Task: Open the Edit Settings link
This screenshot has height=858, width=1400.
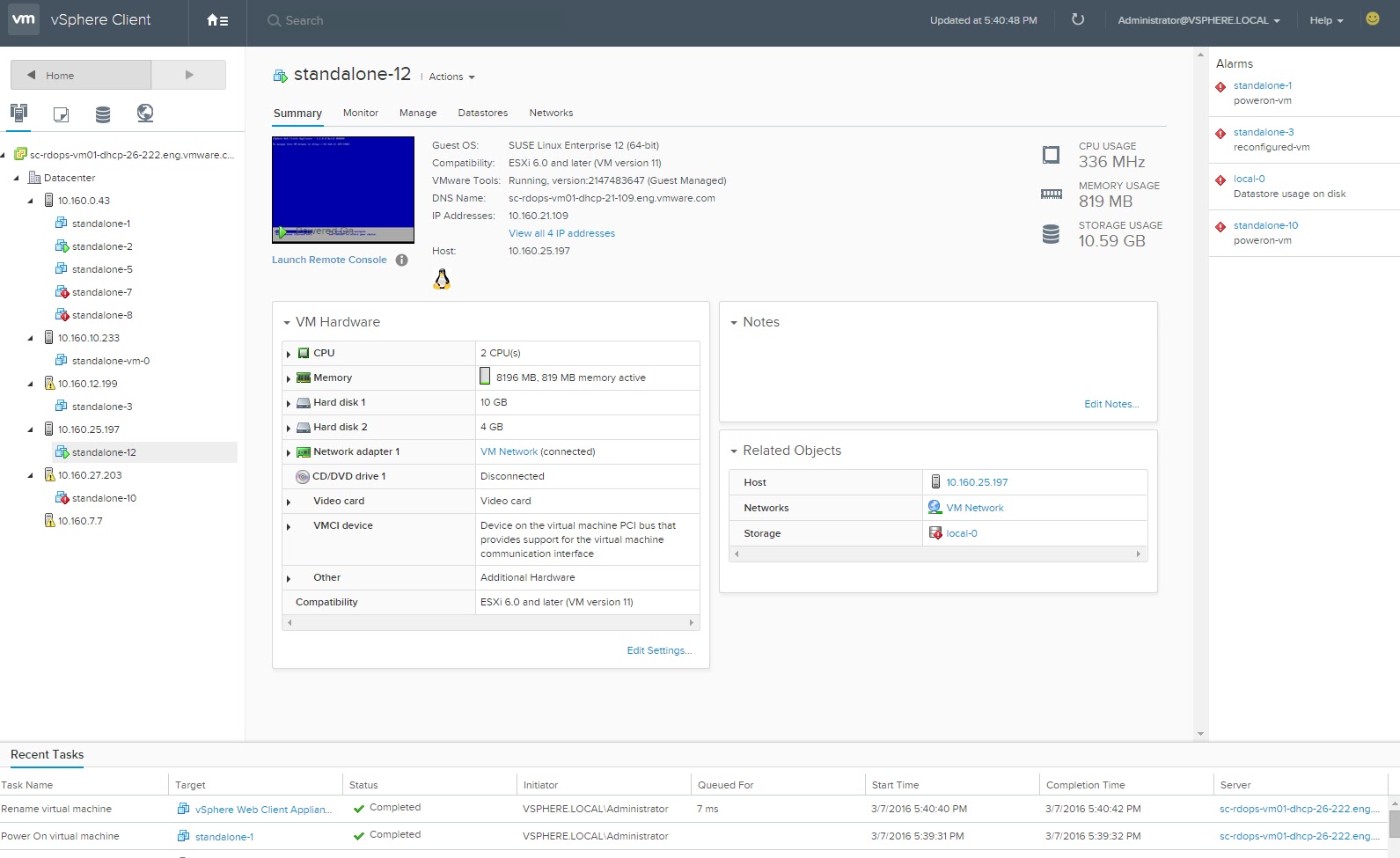Action: pyautogui.click(x=659, y=650)
